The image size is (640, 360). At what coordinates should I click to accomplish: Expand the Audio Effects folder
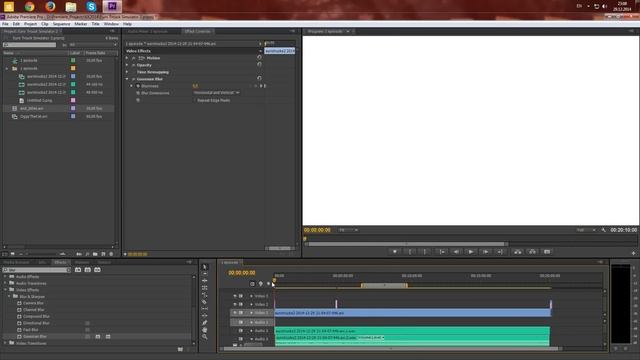tap(6, 277)
